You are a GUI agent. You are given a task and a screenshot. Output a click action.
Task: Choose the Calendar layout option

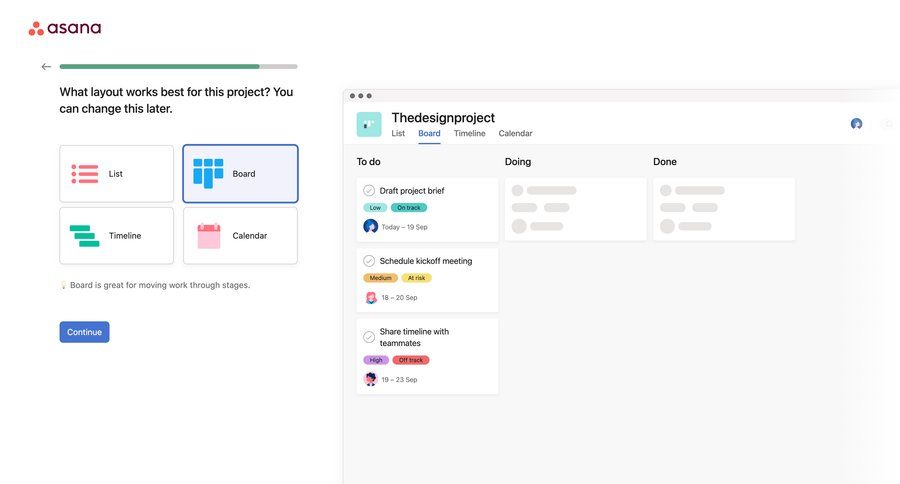(240, 235)
